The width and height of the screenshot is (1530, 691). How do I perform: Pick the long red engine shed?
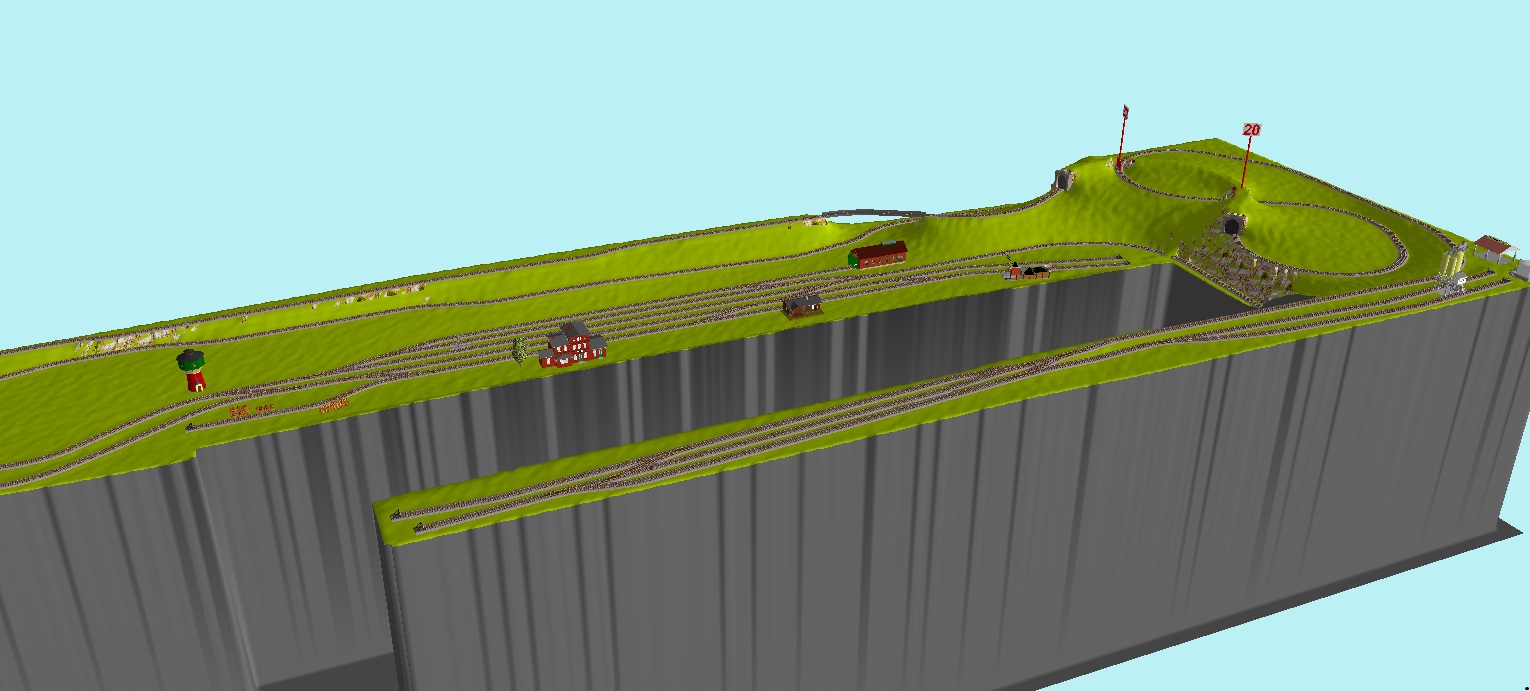(879, 254)
